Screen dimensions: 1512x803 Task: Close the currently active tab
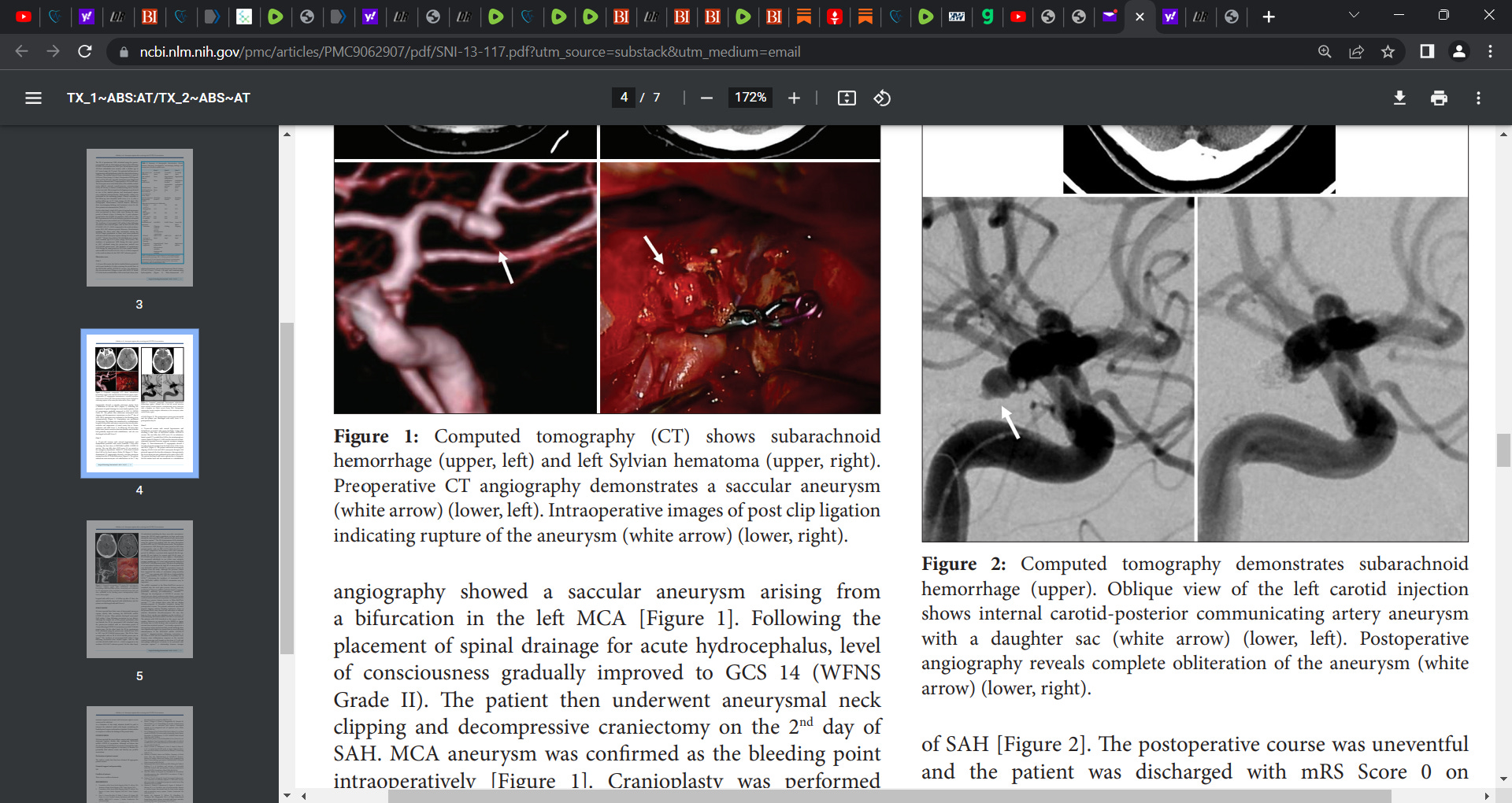1140,17
